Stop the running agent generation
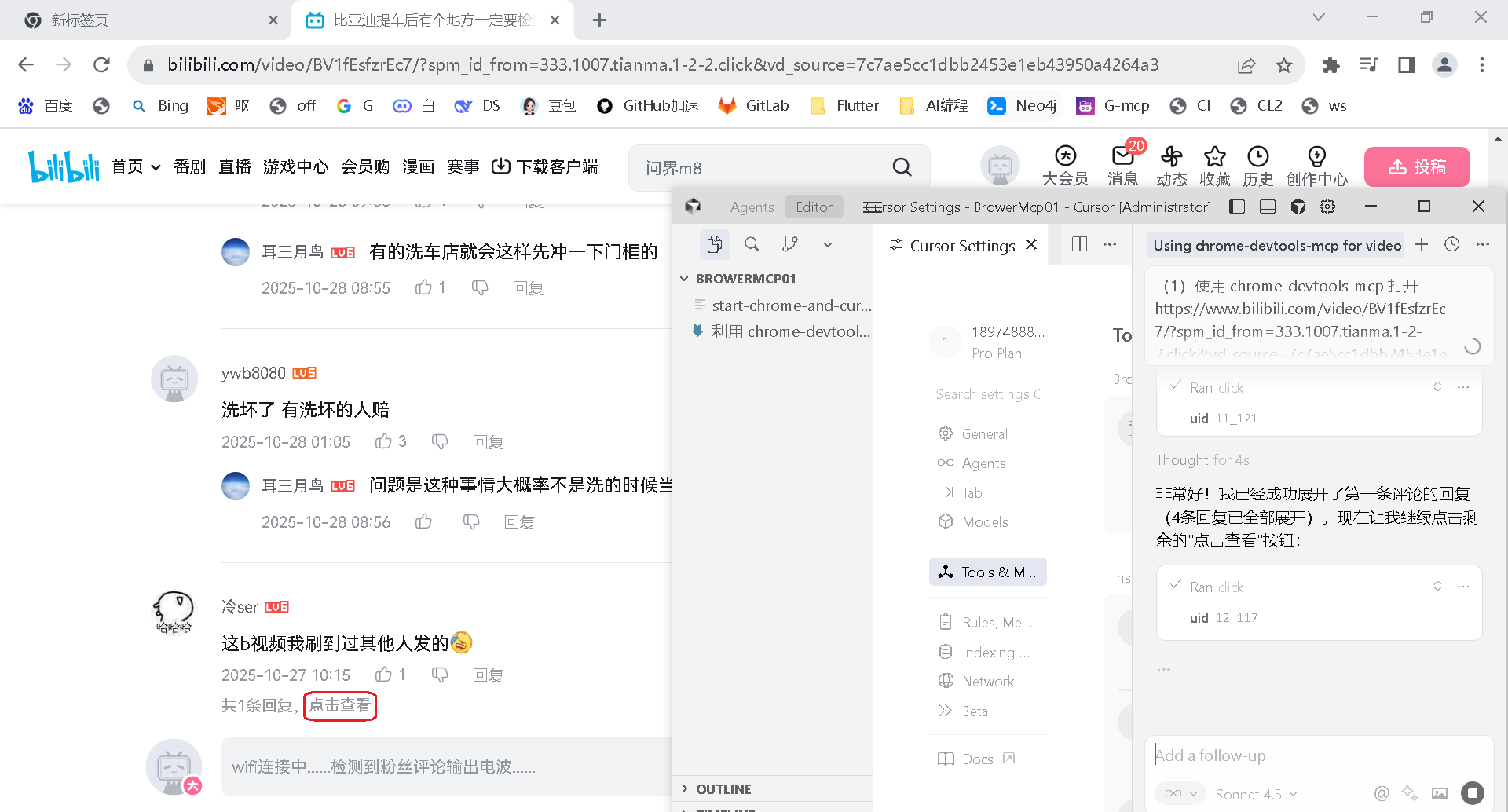The width and height of the screenshot is (1508, 812). [x=1473, y=793]
